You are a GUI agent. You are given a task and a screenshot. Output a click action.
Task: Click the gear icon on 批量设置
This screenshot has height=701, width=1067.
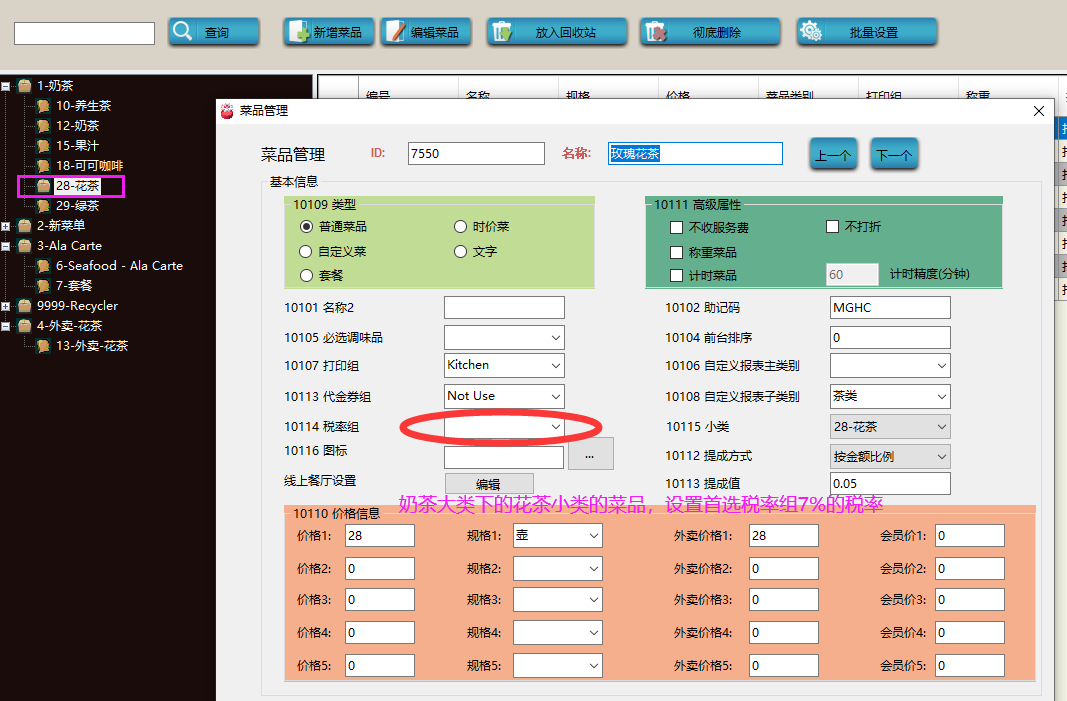811,31
